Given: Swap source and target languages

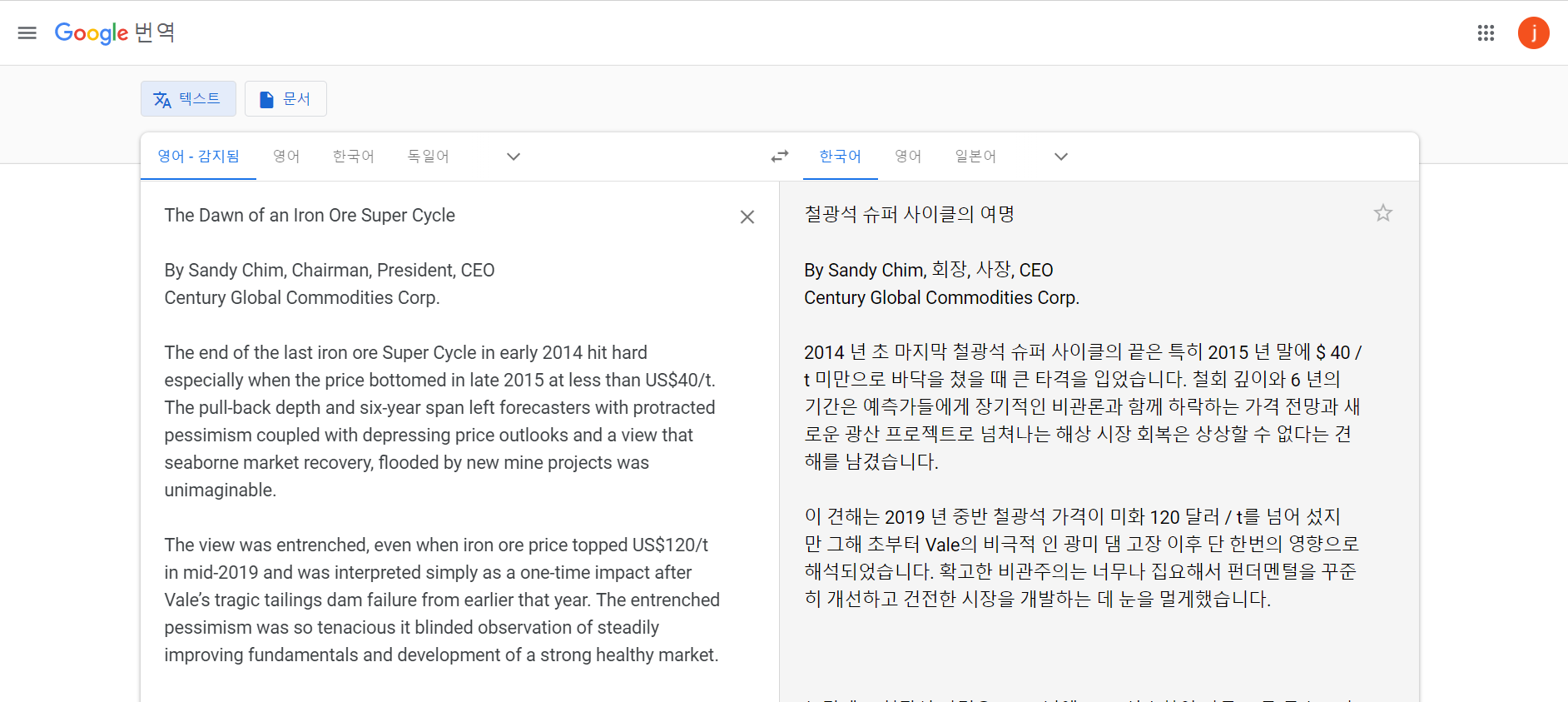Looking at the screenshot, I should (x=779, y=157).
